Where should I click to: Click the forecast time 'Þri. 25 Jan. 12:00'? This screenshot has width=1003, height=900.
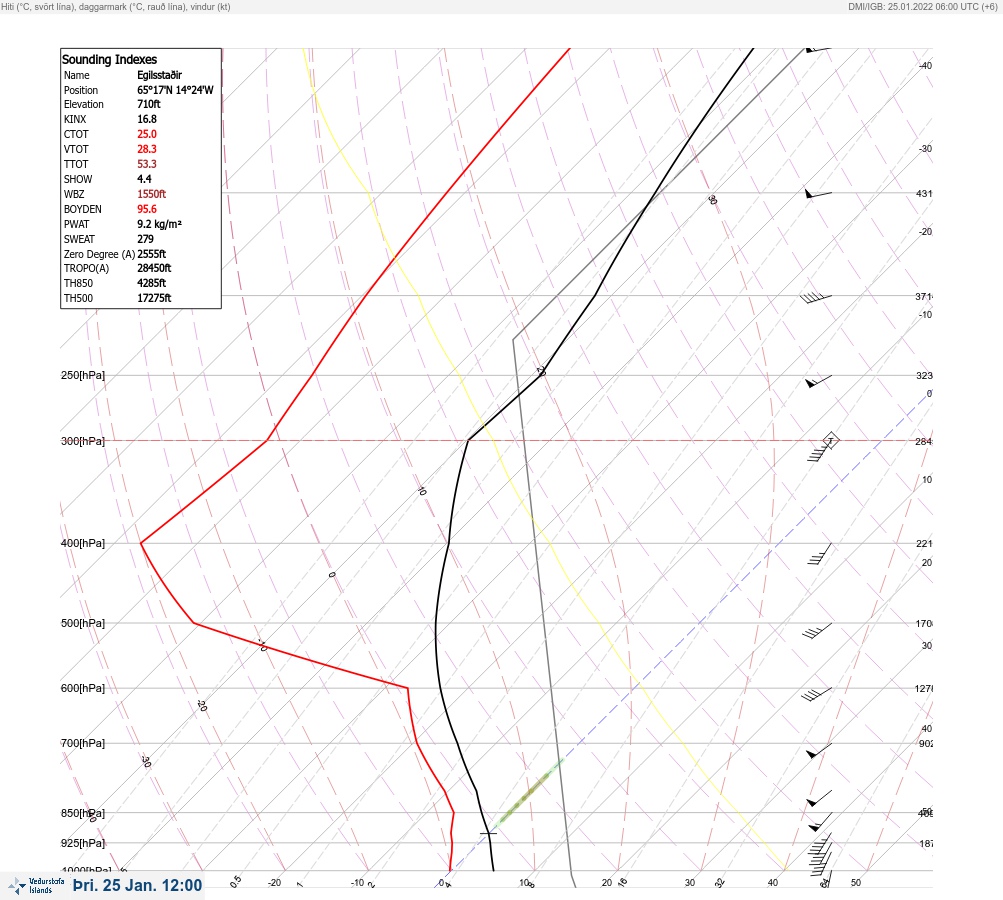[138, 885]
